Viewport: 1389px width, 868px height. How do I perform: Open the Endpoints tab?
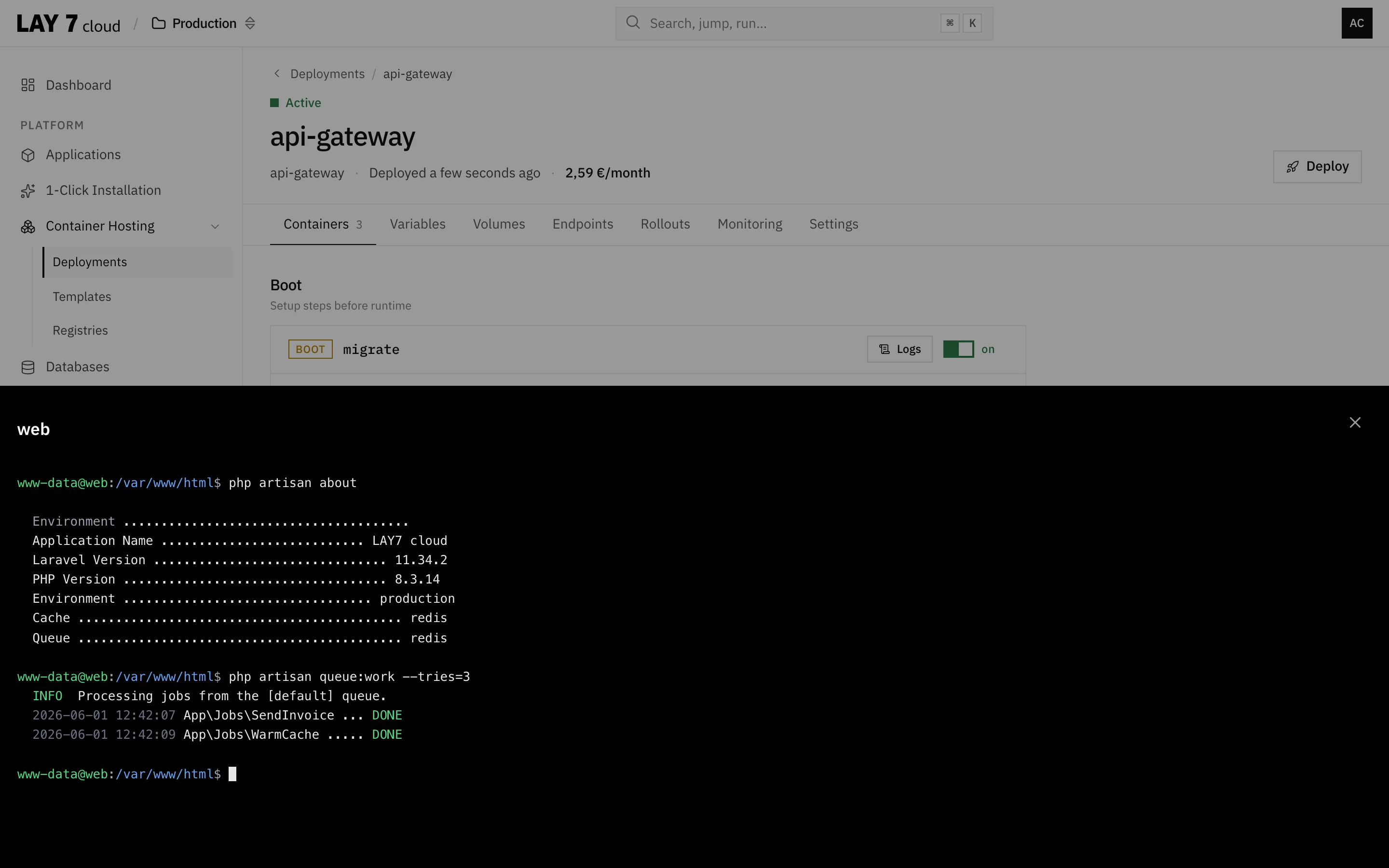coord(583,224)
